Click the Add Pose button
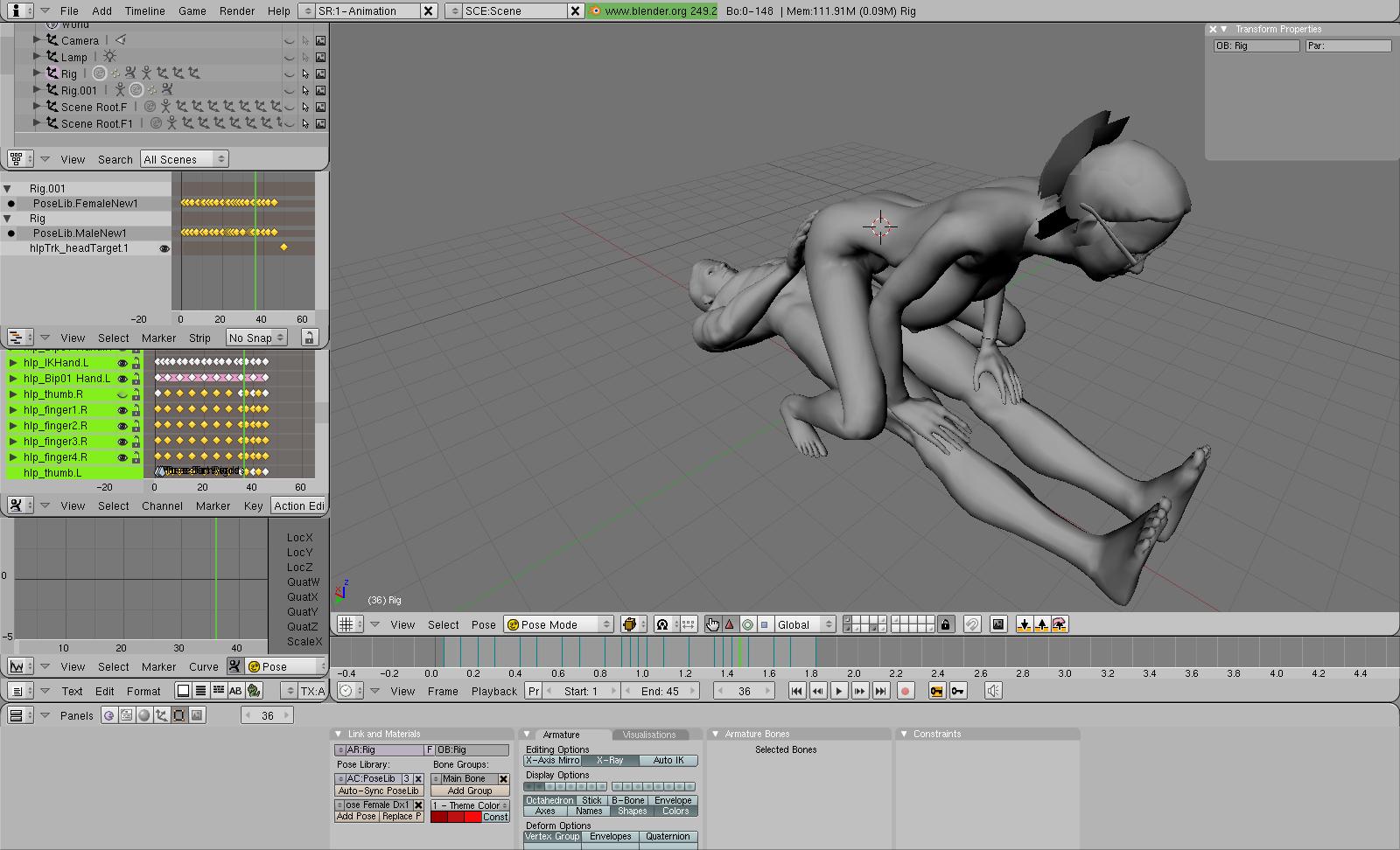The height and width of the screenshot is (850, 1400). coord(357,817)
